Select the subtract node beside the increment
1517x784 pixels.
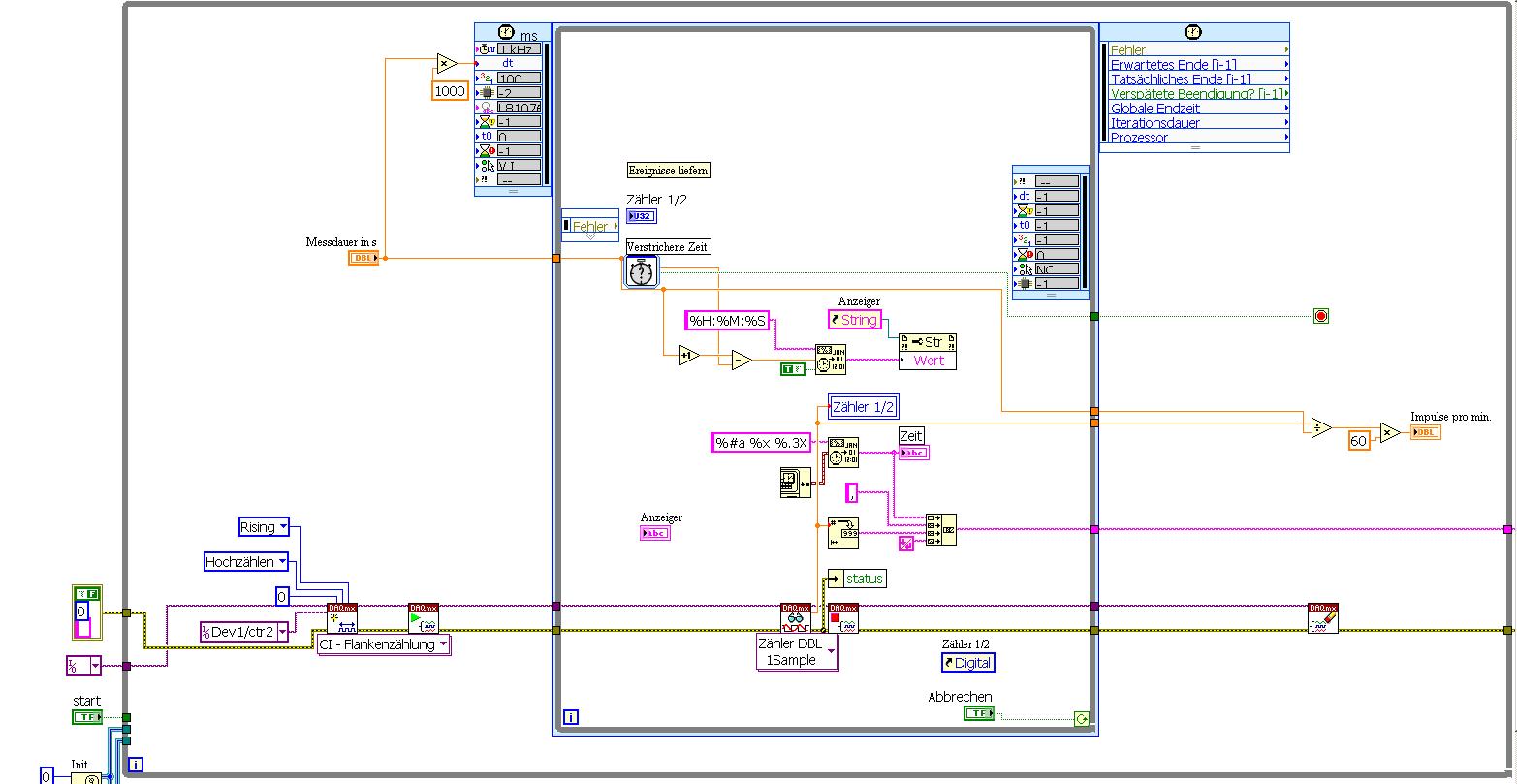tap(742, 361)
